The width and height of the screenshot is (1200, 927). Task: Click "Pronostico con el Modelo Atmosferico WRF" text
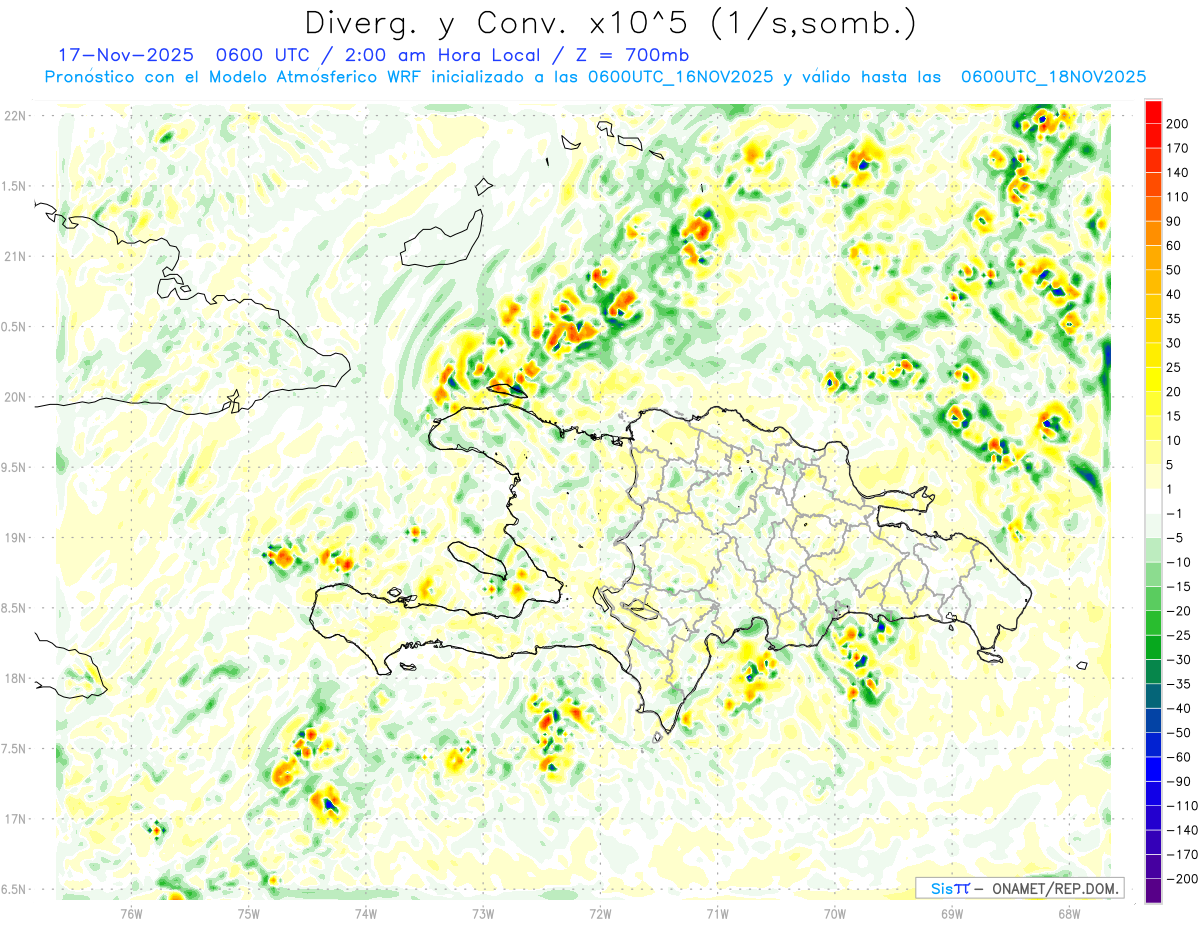(x=234, y=77)
